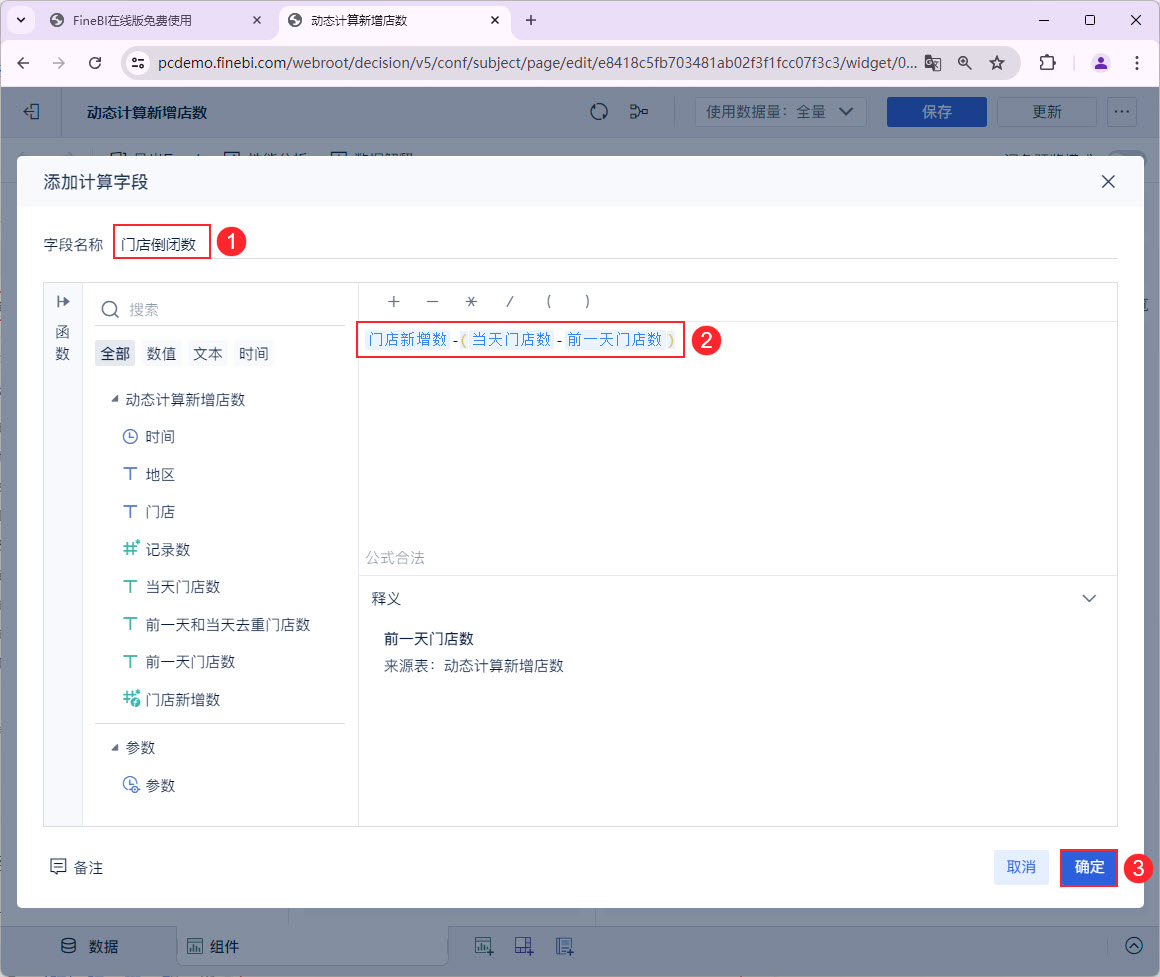
Task: Insert the minus operator
Action: click(x=432, y=302)
